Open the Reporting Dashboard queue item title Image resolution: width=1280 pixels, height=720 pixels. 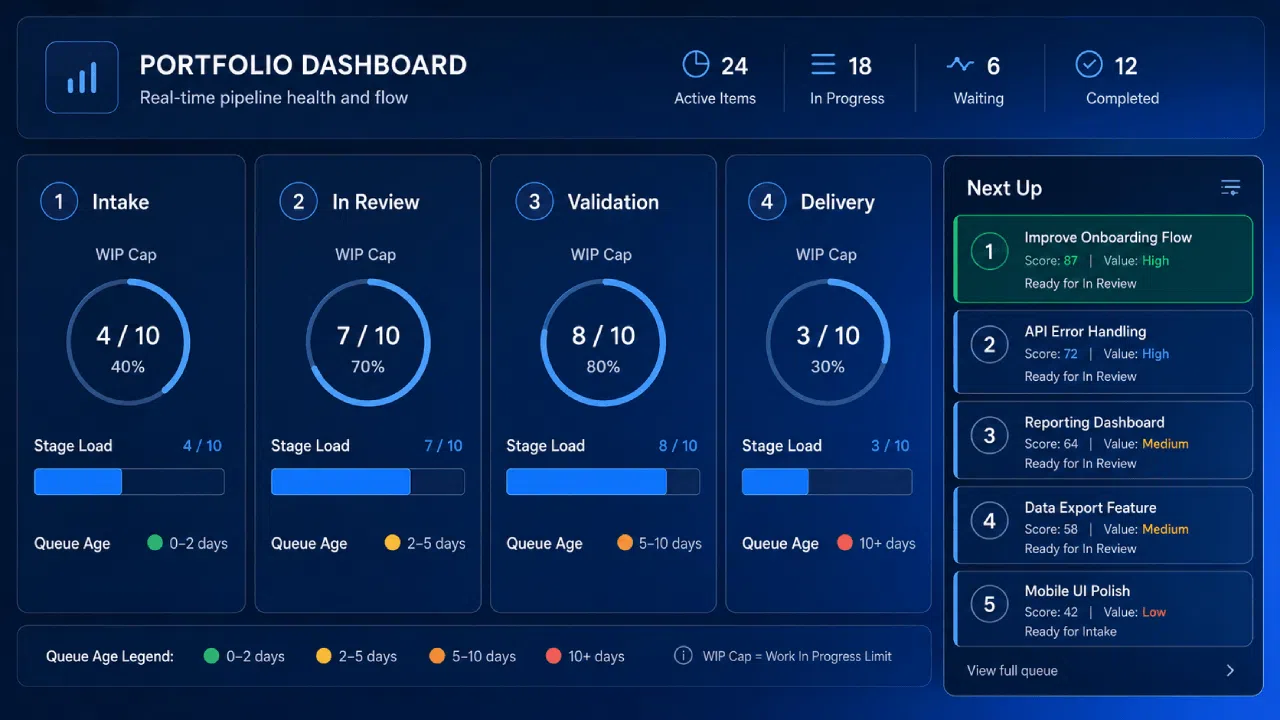coord(1094,422)
